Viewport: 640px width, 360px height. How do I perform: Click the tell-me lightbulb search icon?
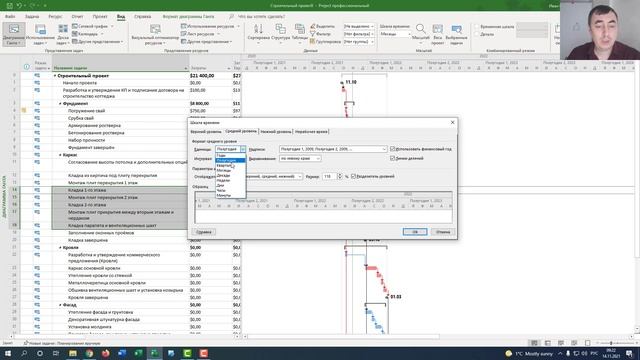coord(231,16)
